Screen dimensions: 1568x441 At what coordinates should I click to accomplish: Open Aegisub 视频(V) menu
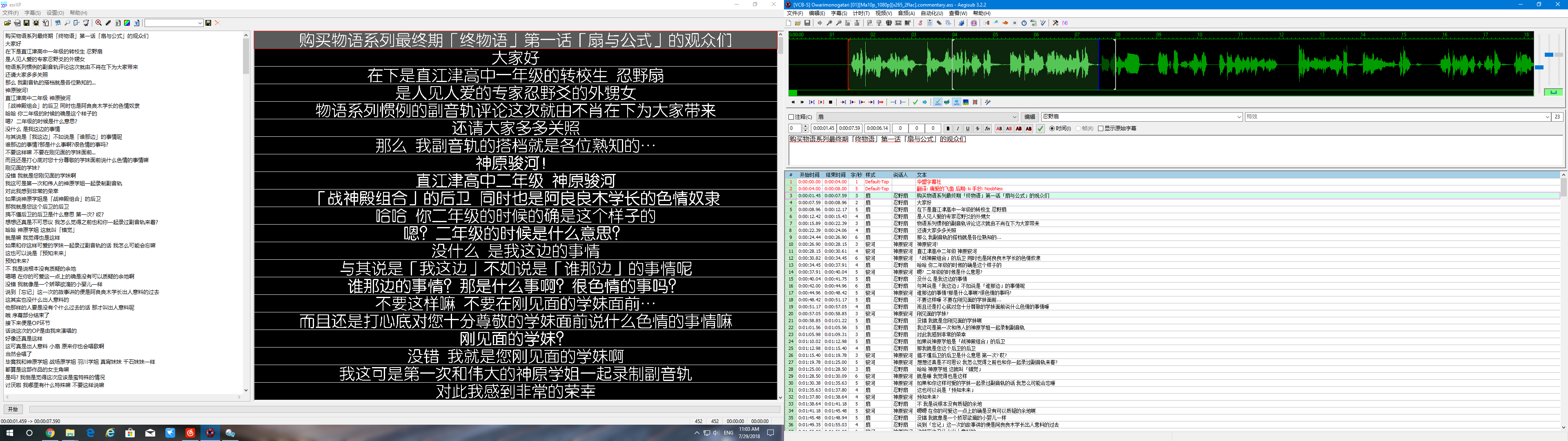pyautogui.click(x=884, y=13)
